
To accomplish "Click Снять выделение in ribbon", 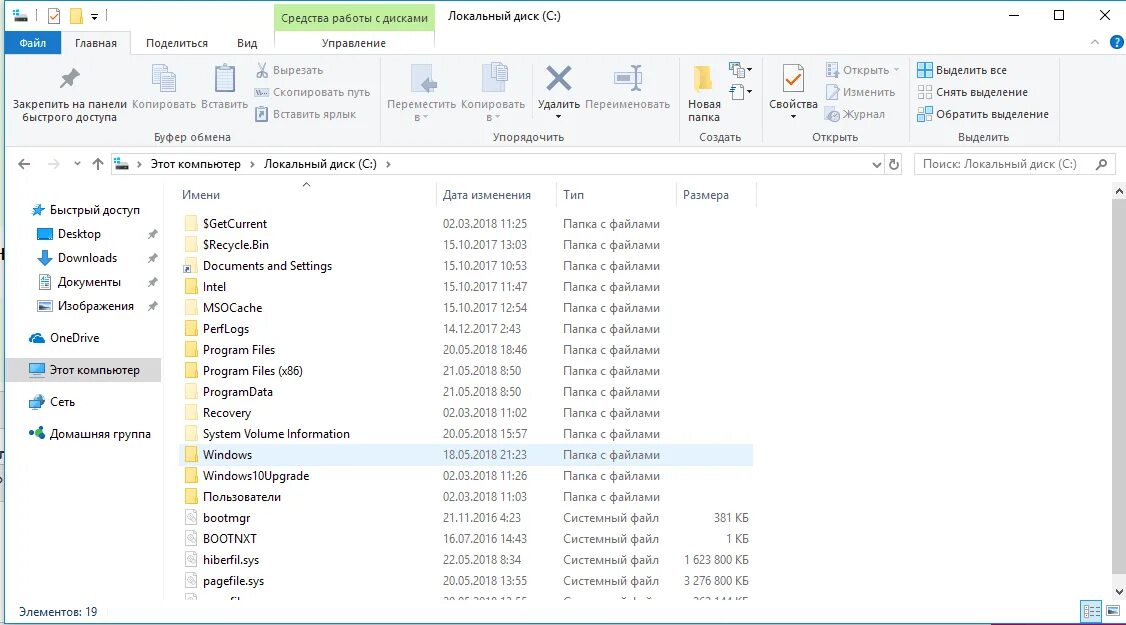I will 972,92.
